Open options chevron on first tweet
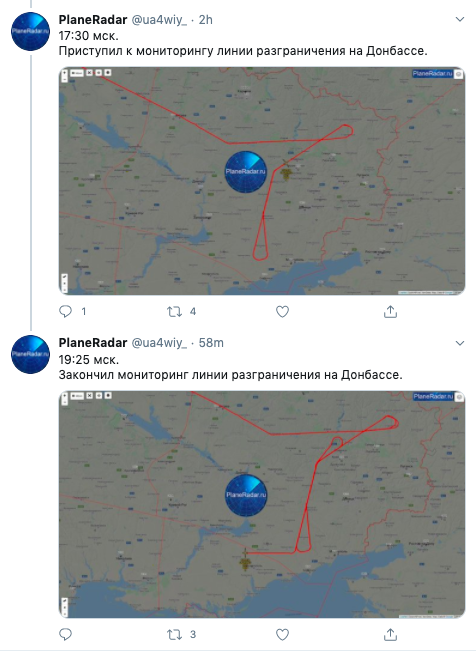This screenshot has height=652, width=476. (x=460, y=19)
